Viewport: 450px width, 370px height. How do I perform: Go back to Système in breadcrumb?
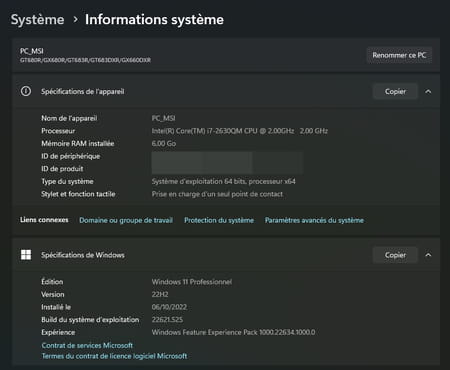(38, 20)
